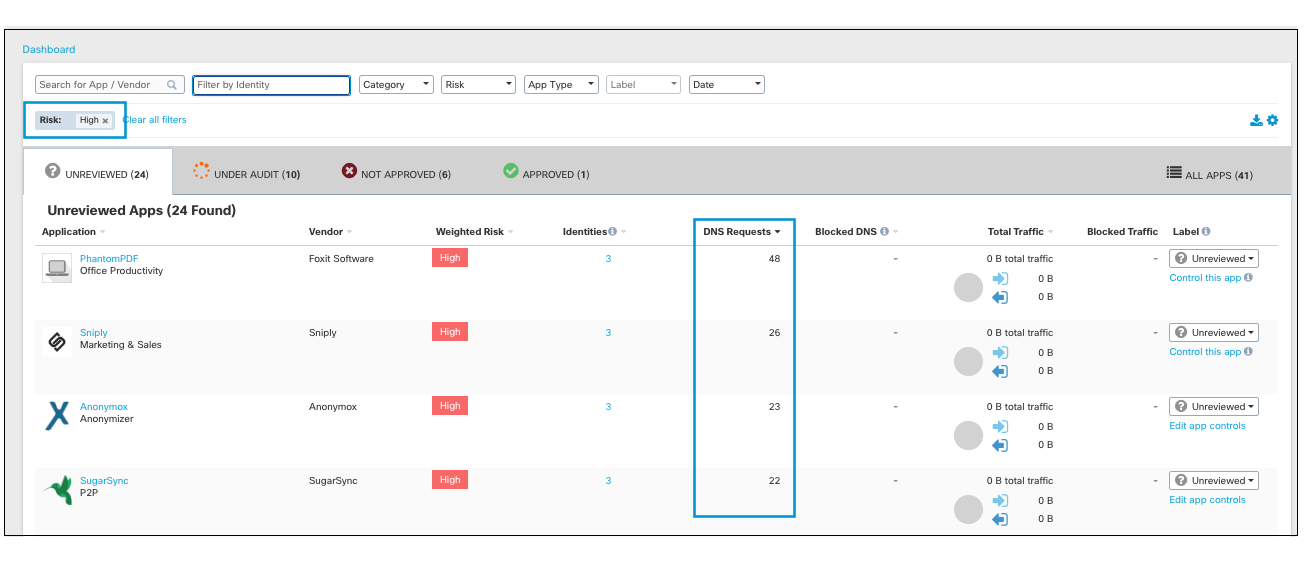Image resolution: width=1312 pixels, height=576 pixels.
Task: Switch to the Unreviewed (24) tab
Action: pyautogui.click(x=98, y=173)
